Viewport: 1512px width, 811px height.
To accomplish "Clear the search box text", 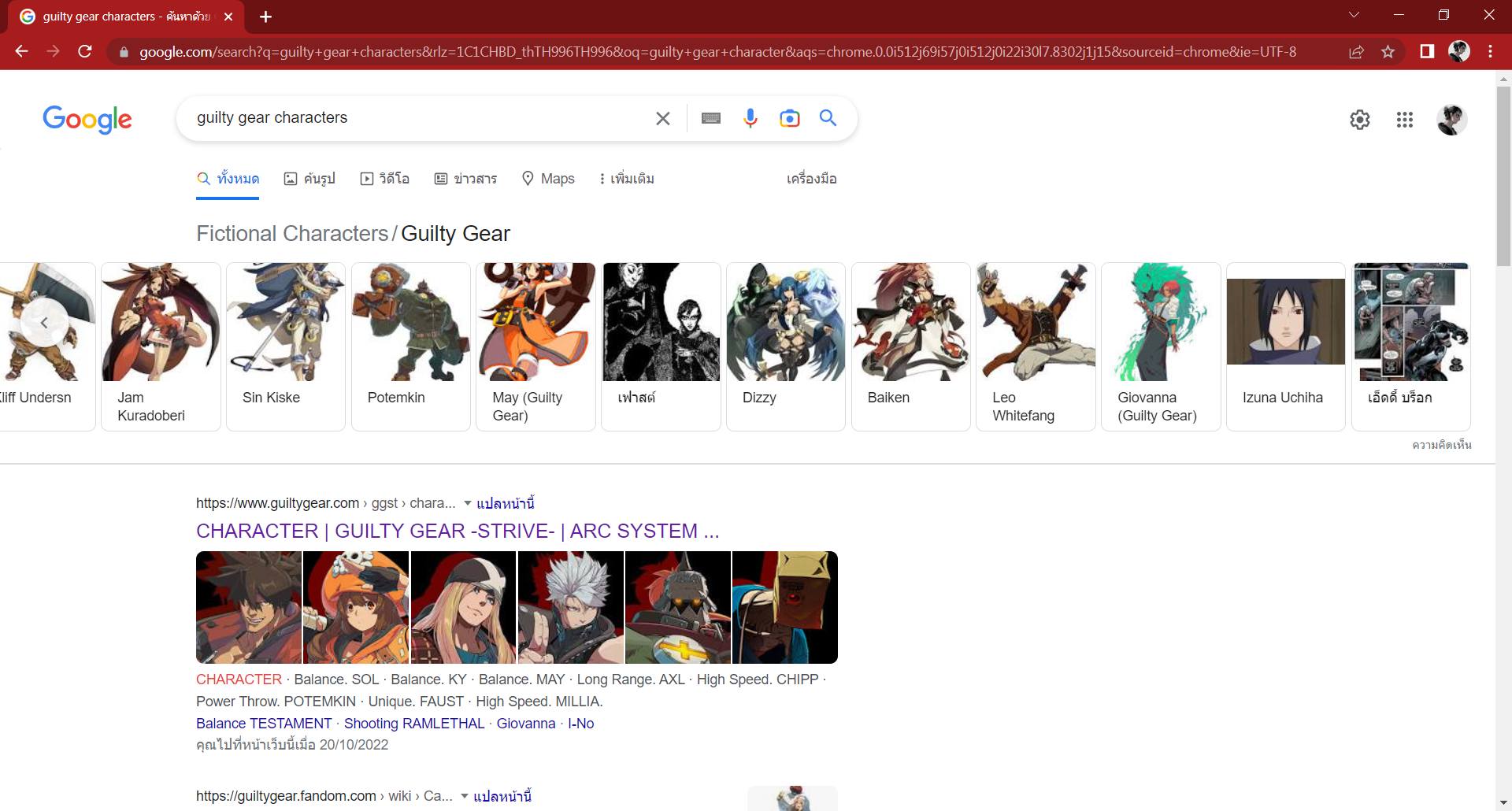I will point(663,118).
